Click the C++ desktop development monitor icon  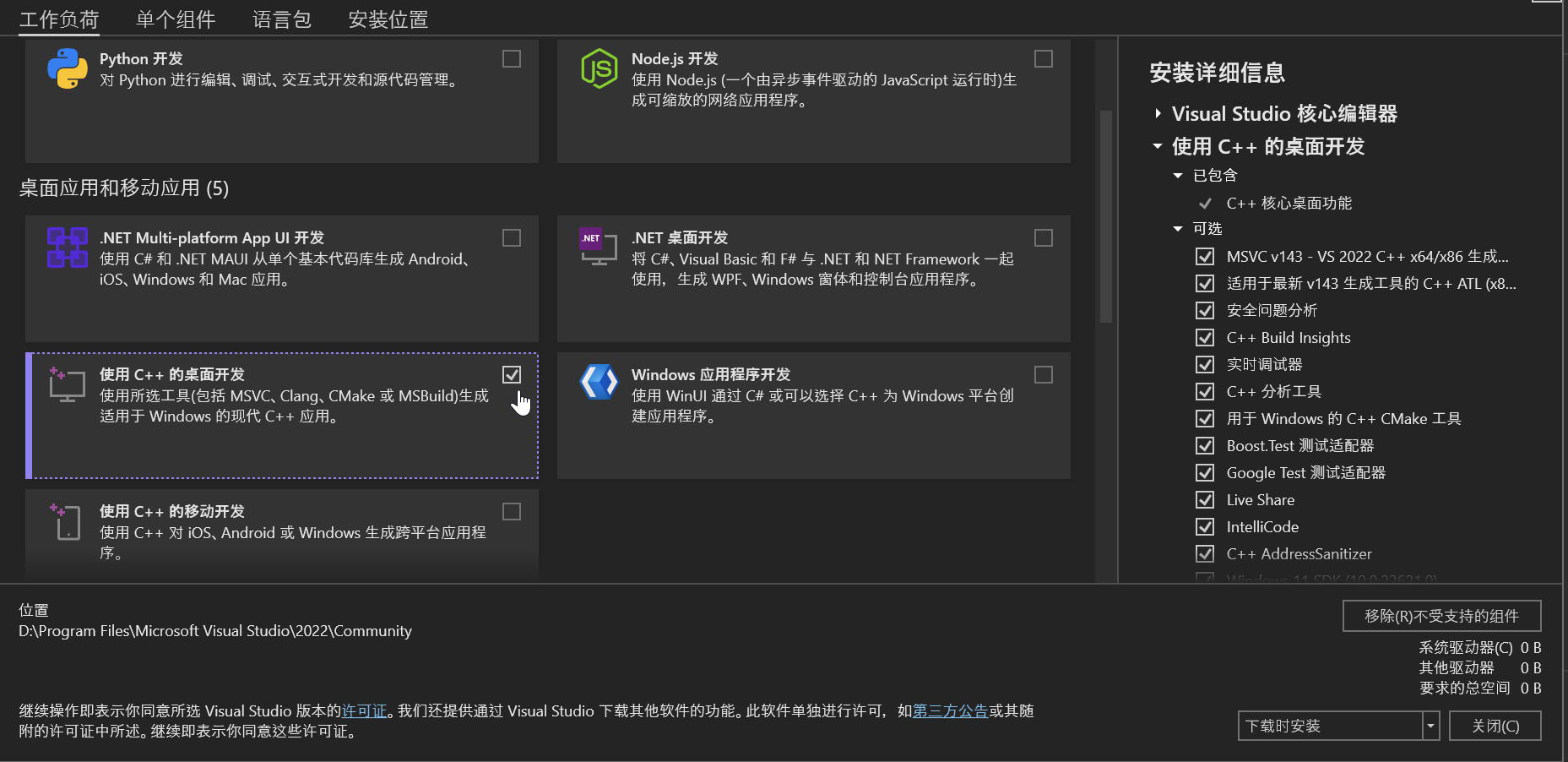(68, 384)
